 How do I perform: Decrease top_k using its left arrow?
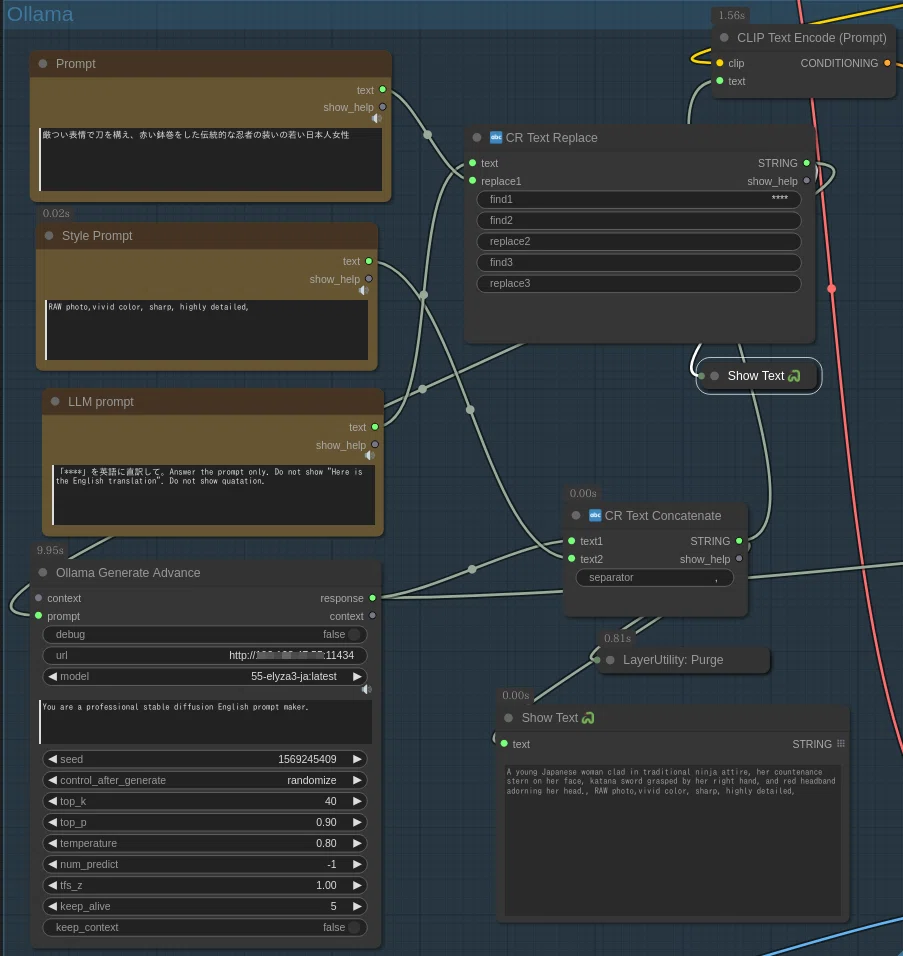[52, 801]
